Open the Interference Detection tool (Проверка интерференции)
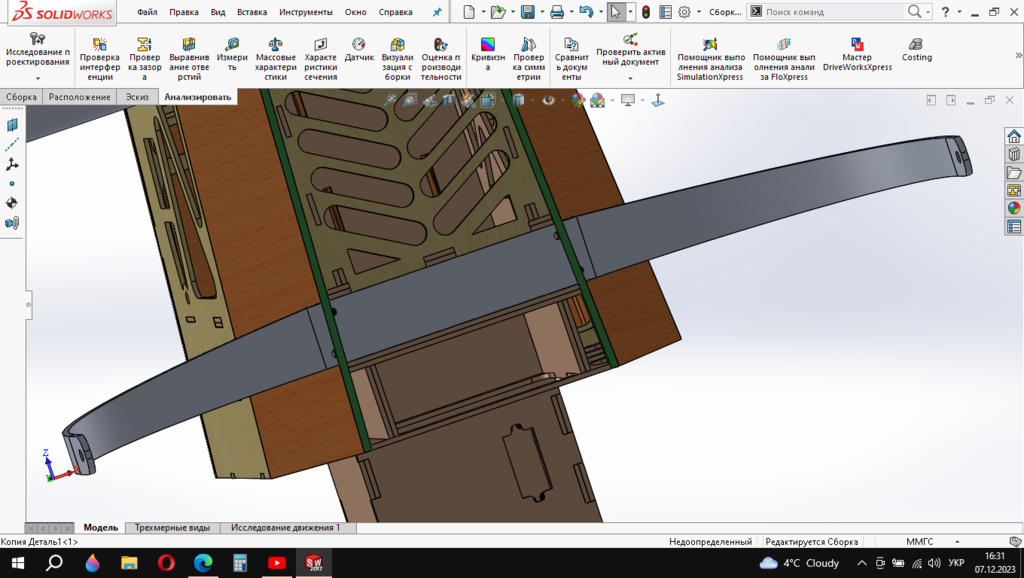This screenshot has width=1024, height=578. [99, 59]
